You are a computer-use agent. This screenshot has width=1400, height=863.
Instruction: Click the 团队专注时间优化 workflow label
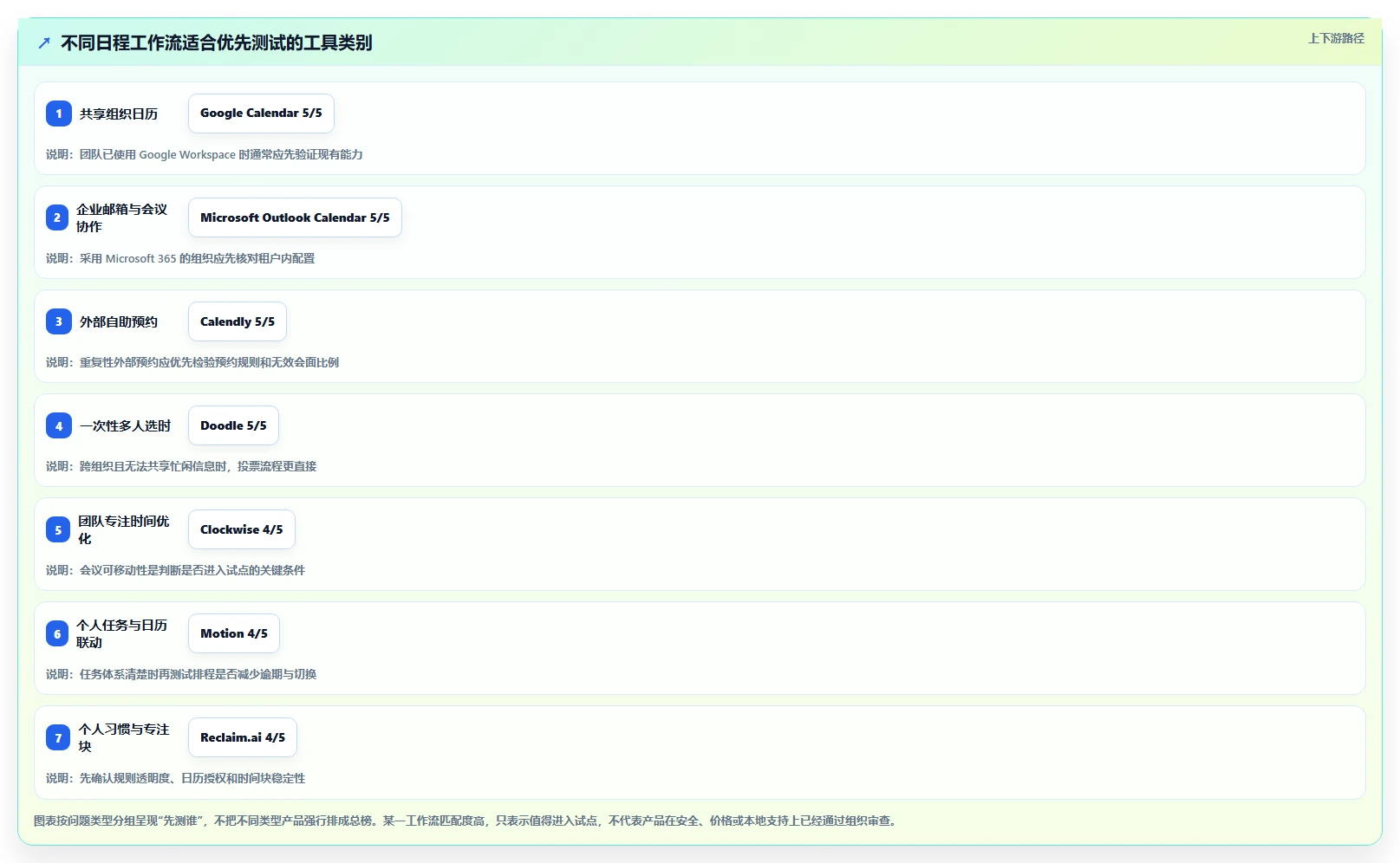(124, 529)
